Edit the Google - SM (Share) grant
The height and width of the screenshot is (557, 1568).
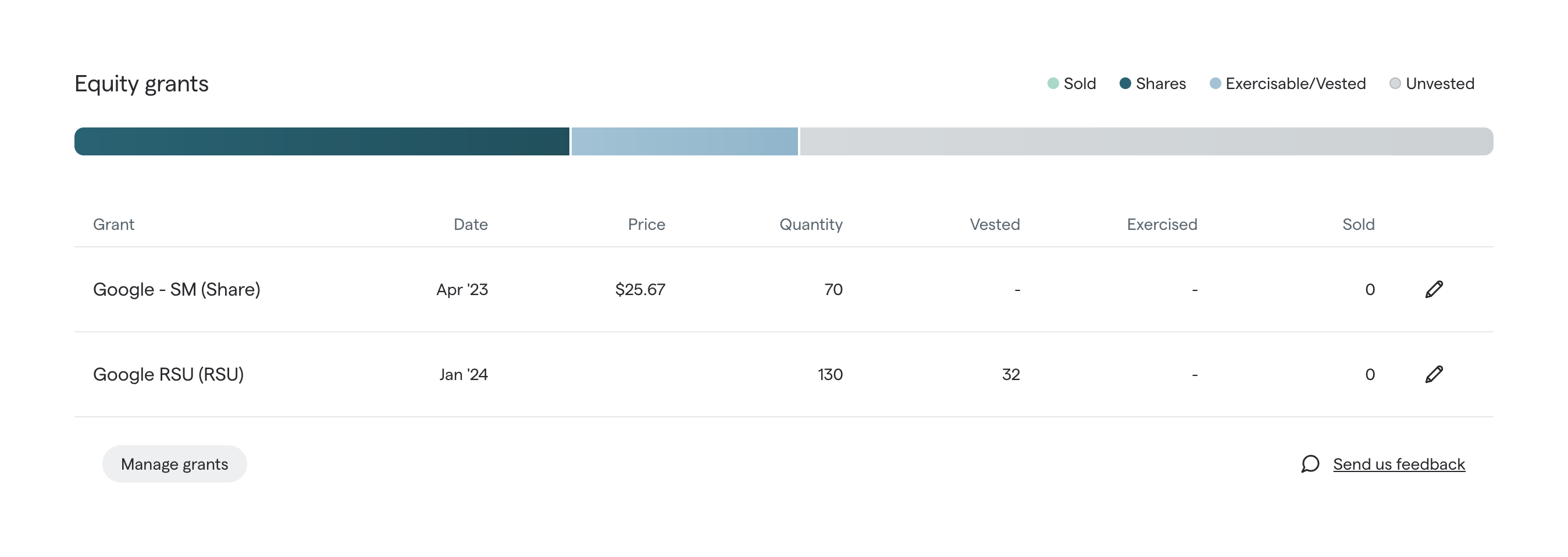click(x=1434, y=289)
